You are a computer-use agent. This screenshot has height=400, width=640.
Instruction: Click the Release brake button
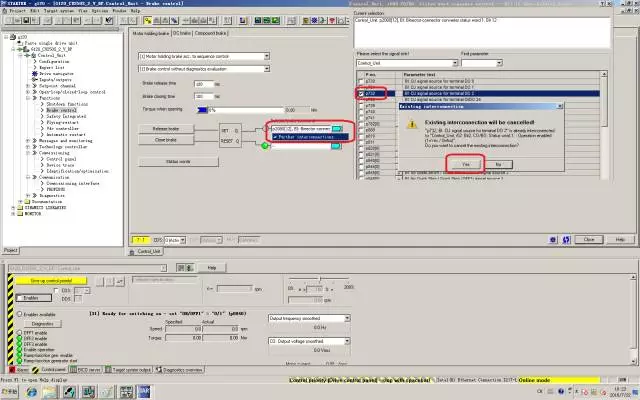(x=166, y=129)
